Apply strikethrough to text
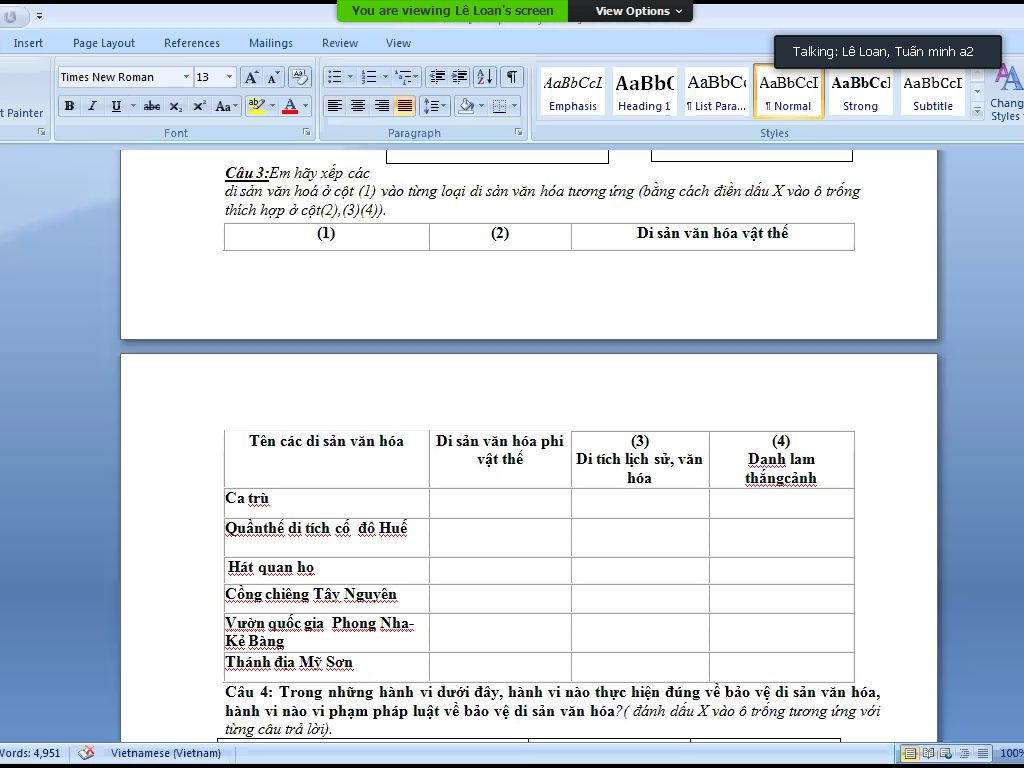This screenshot has height=768, width=1024. click(152, 106)
